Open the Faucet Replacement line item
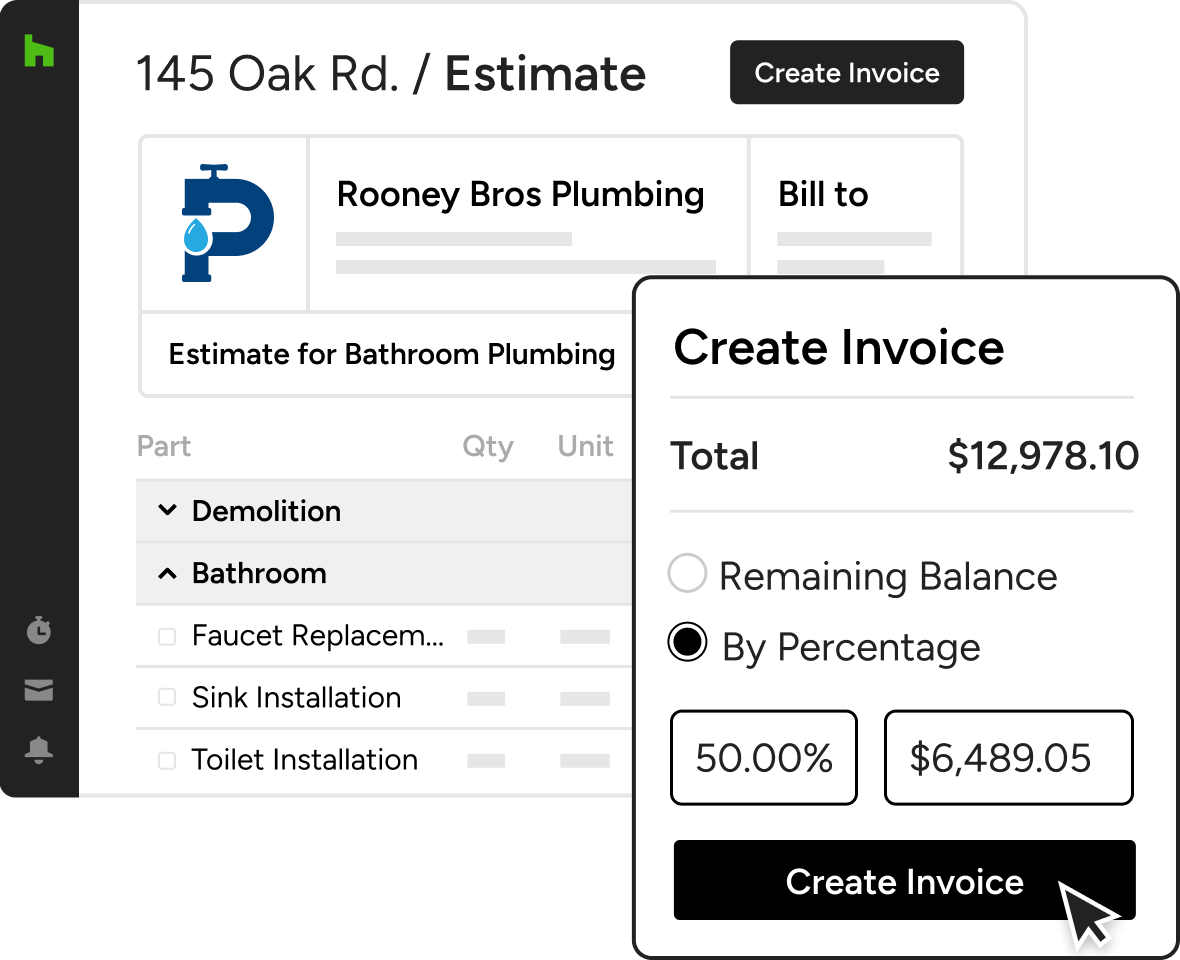Image resolution: width=1180 pixels, height=960 pixels. [x=318, y=636]
